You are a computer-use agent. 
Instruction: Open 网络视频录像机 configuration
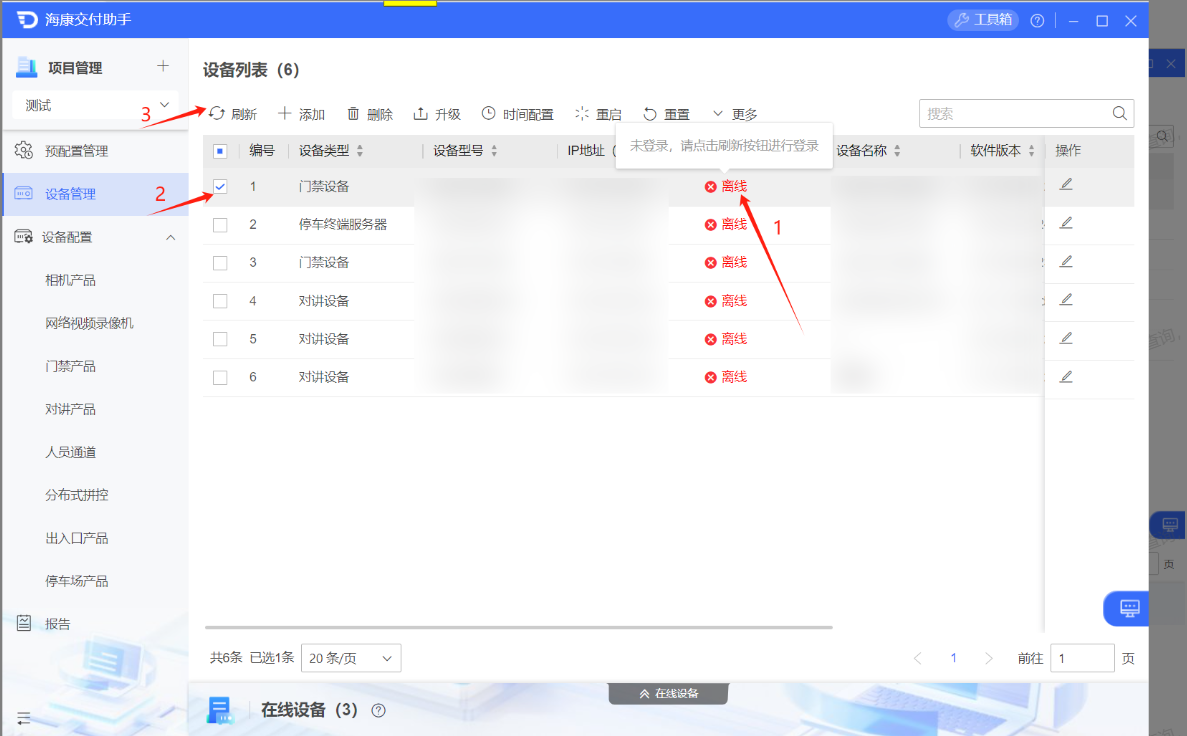pyautogui.click(x=89, y=323)
